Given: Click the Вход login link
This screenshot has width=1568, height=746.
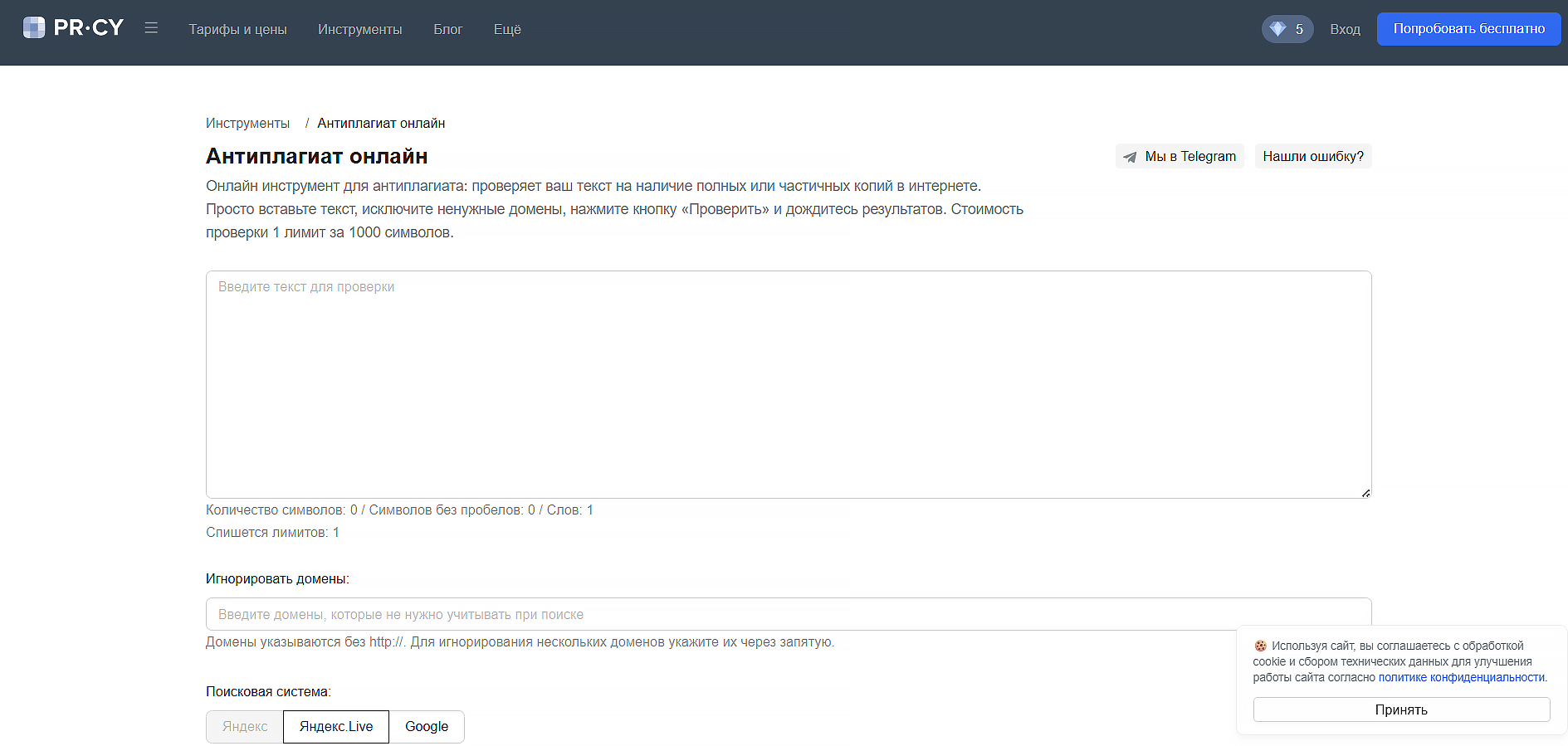Looking at the screenshot, I should point(1345,29).
